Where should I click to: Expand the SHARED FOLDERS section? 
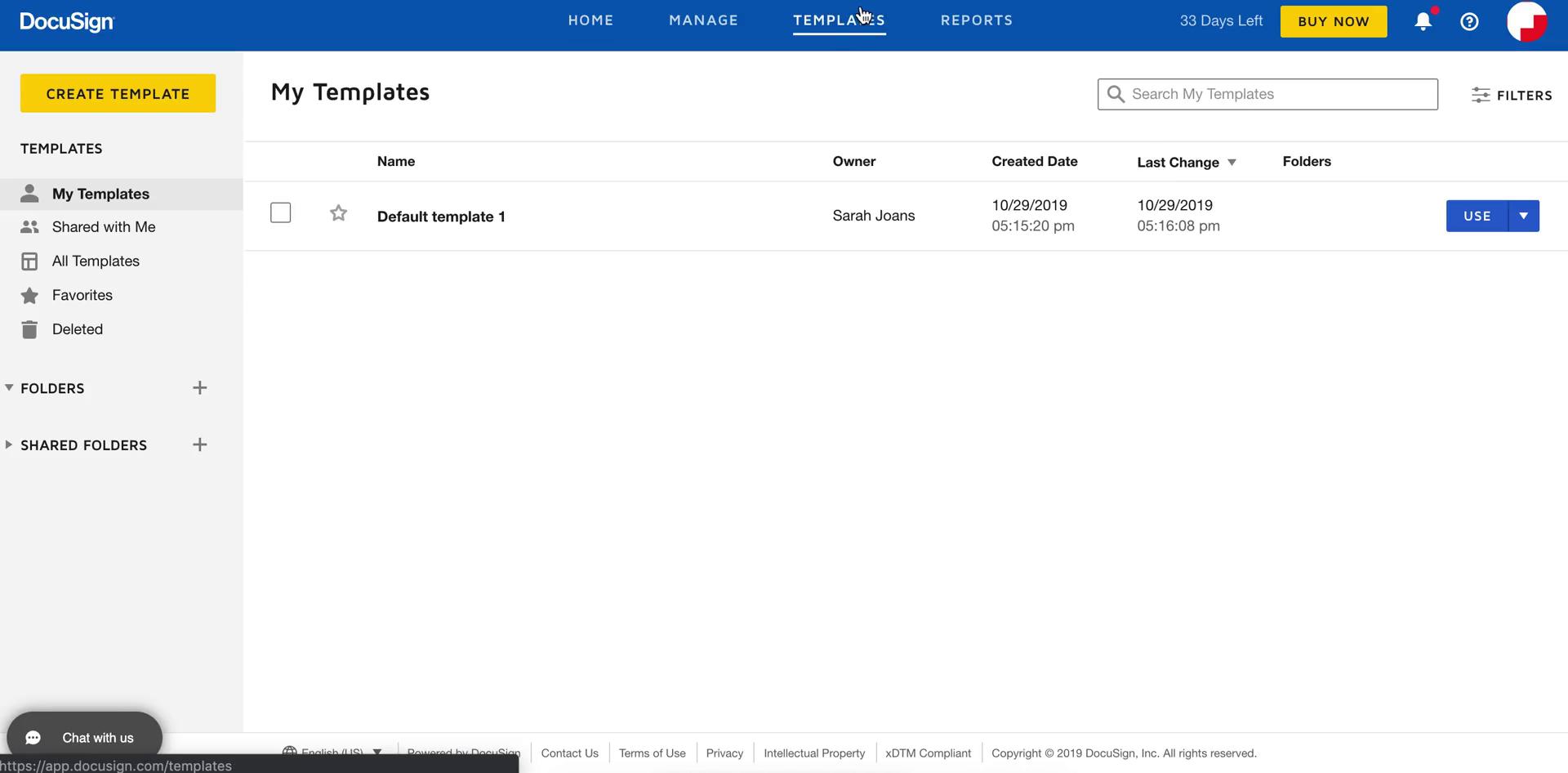(8, 444)
